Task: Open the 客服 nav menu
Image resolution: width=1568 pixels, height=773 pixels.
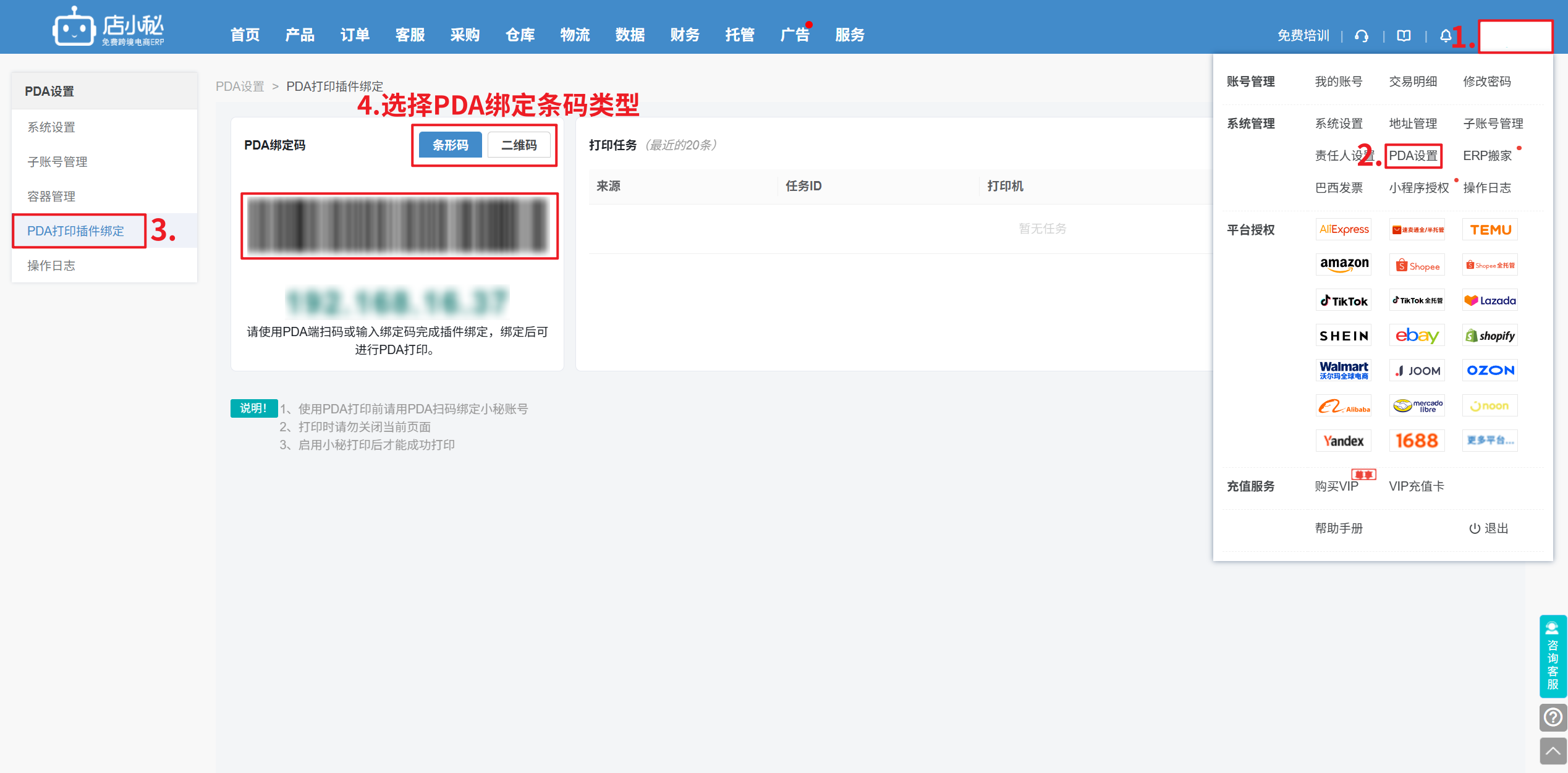Action: [x=410, y=35]
